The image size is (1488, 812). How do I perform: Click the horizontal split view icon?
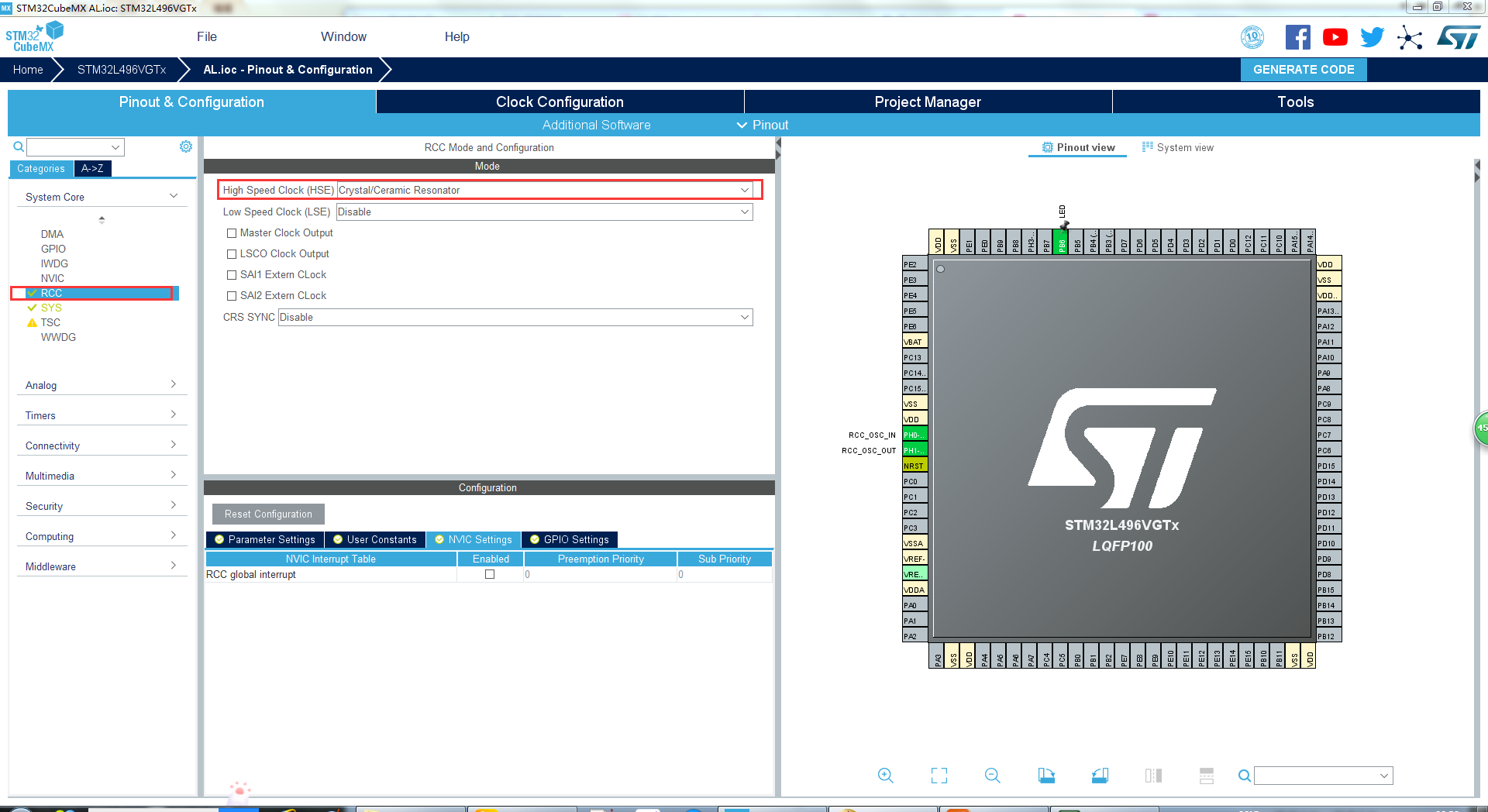point(1207,776)
